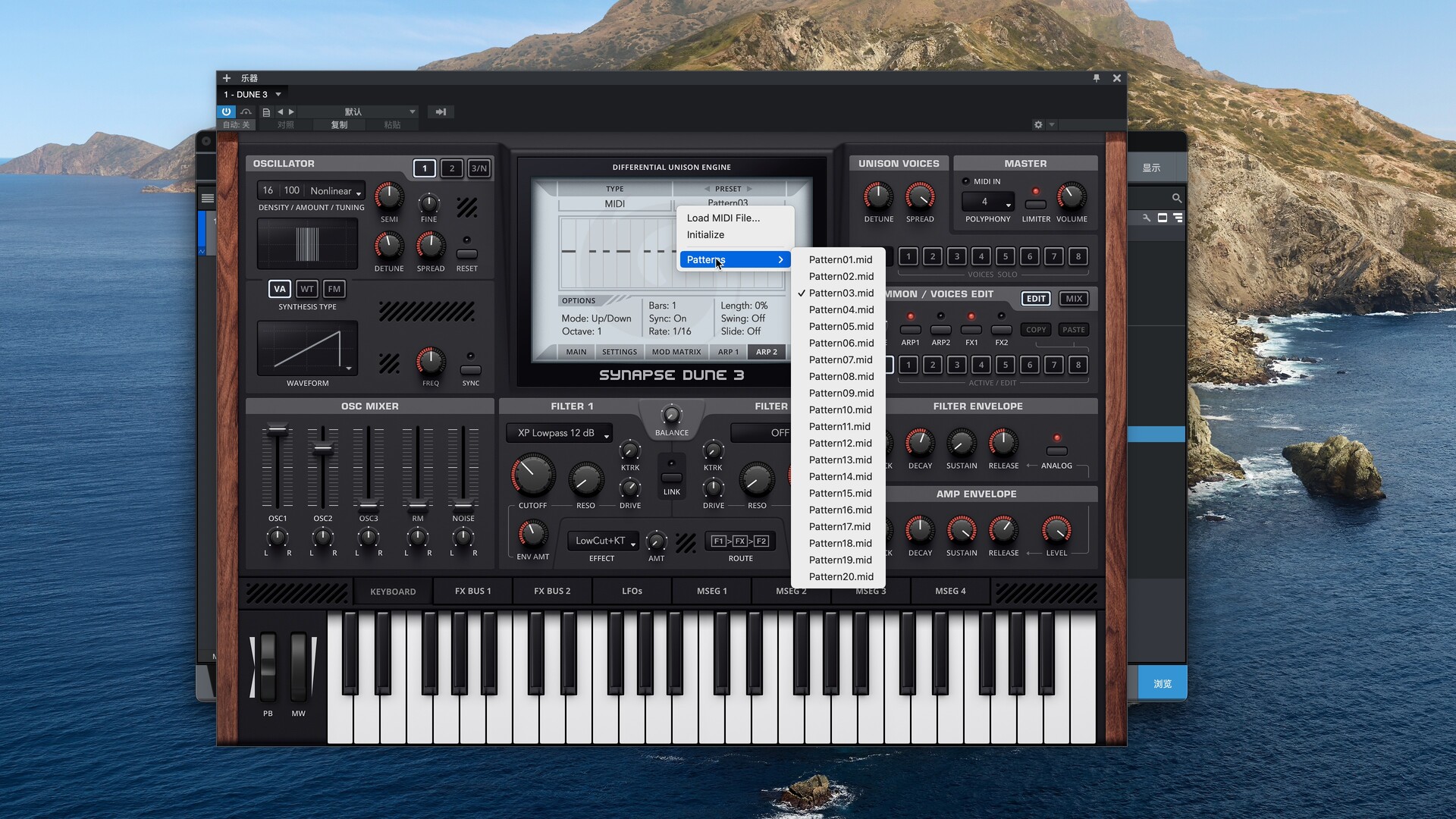This screenshot has height=819, width=1456.
Task: Click the plus icon beside 乐器
Action: [x=226, y=78]
